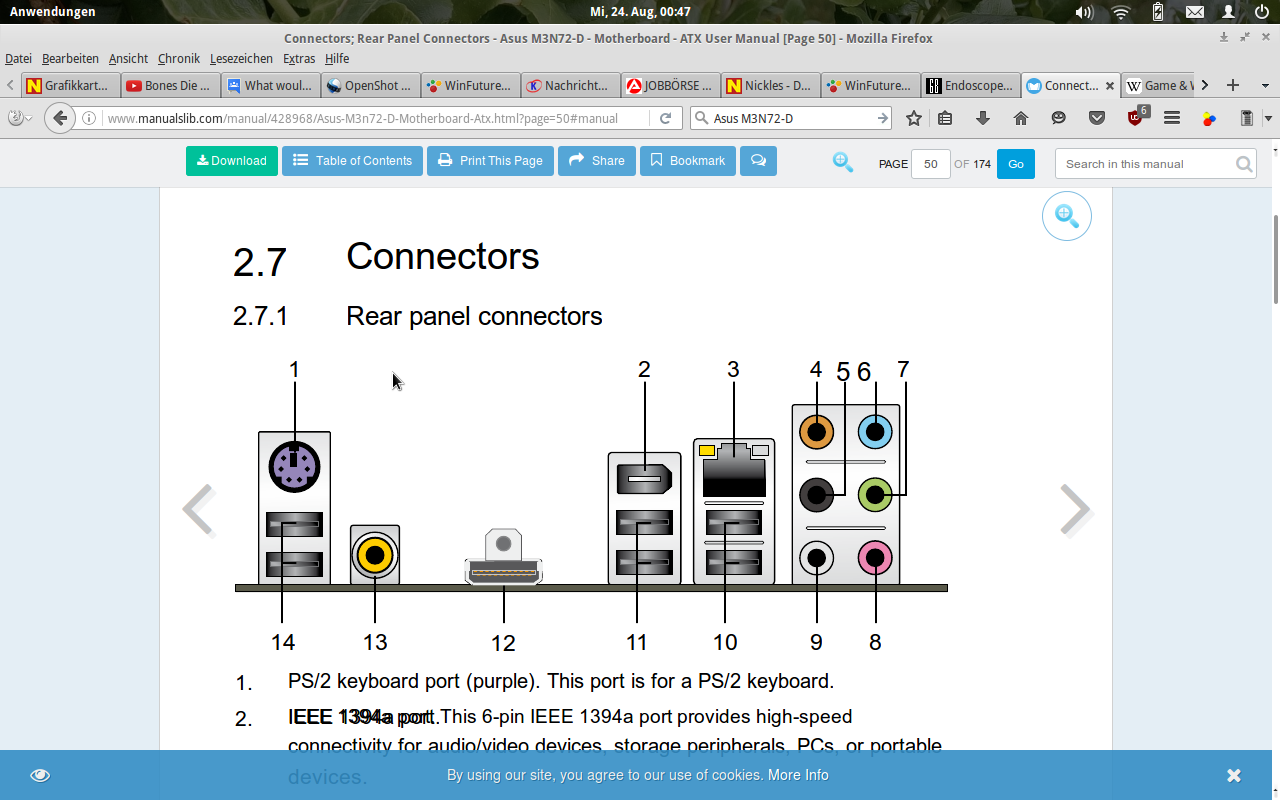Viewport: 1280px width, 800px height.
Task: Open the Ansicht menu
Action: pyautogui.click(x=128, y=59)
